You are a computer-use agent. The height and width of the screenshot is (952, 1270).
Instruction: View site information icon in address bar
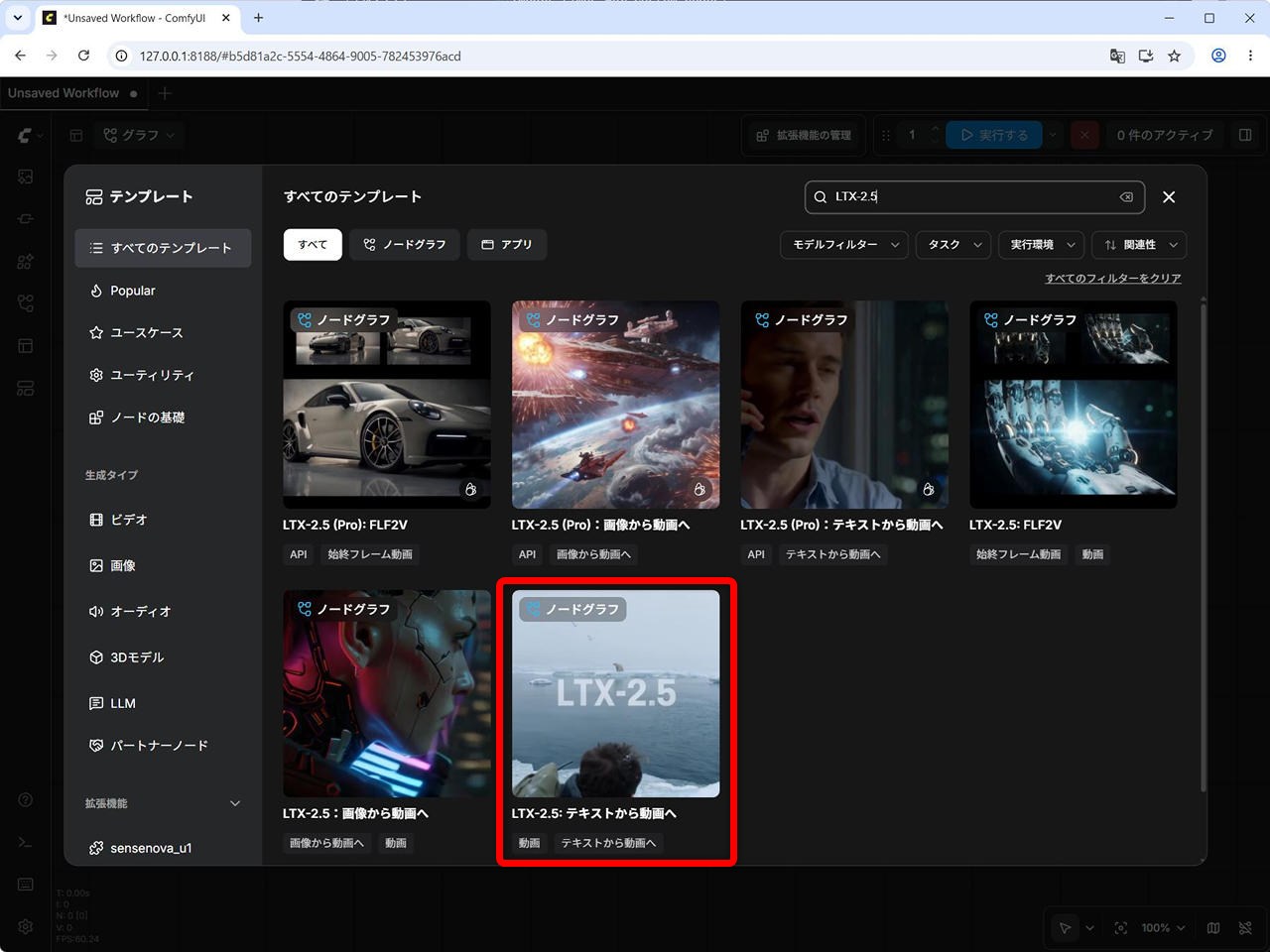pos(121,56)
